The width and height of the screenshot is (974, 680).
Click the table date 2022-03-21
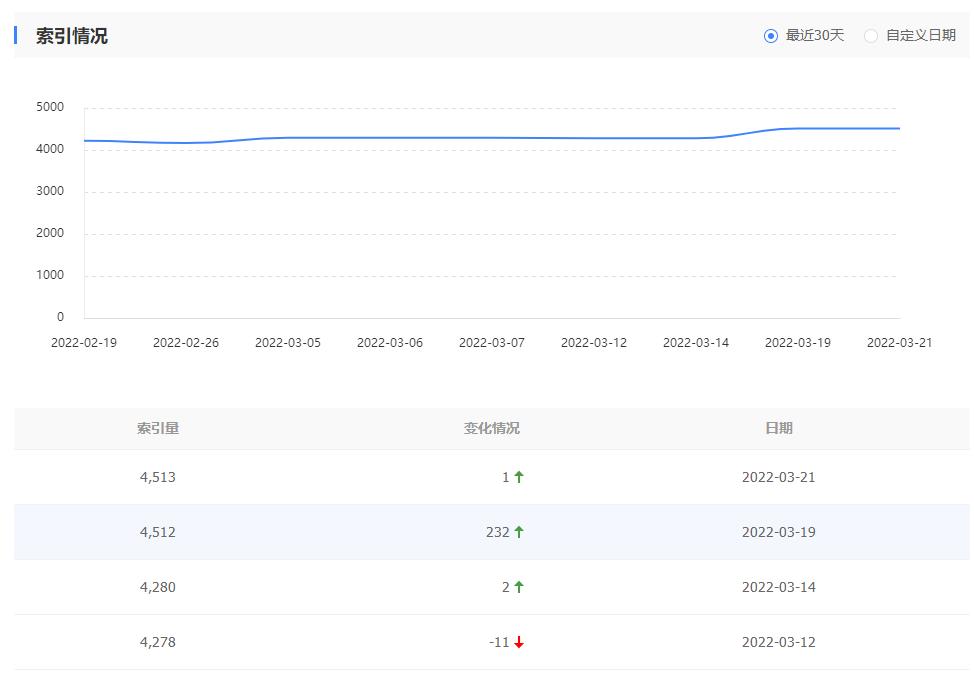778,477
